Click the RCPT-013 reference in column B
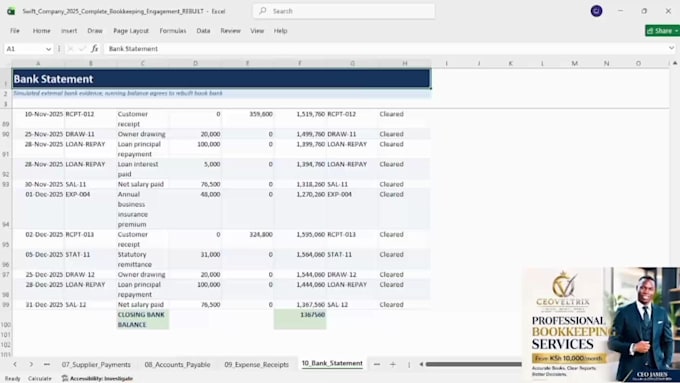680x383 pixels. [x=90, y=239]
